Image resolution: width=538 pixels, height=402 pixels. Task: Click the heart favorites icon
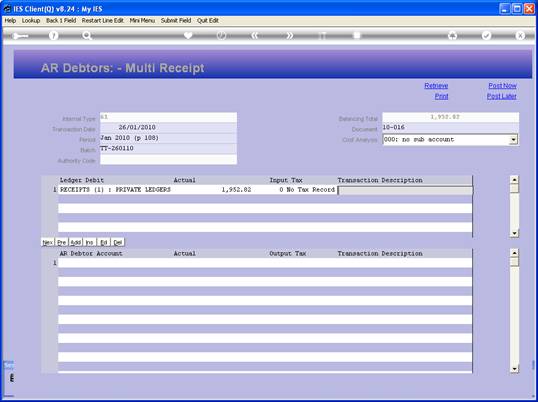188,35
